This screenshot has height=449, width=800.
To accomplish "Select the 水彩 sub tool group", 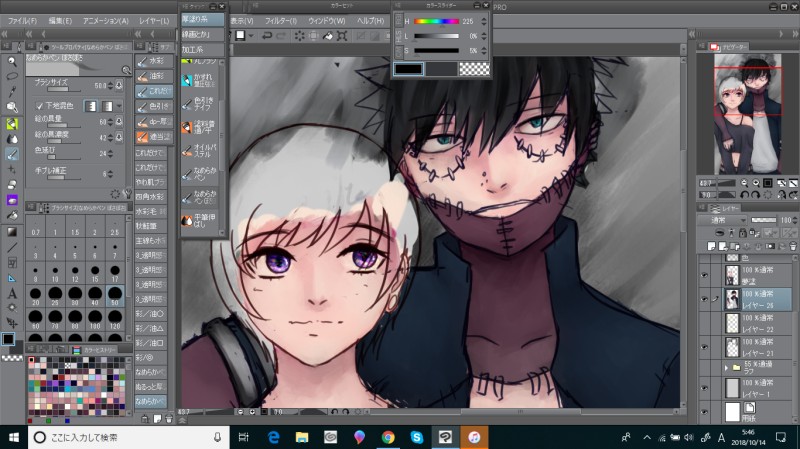I will click(x=154, y=61).
